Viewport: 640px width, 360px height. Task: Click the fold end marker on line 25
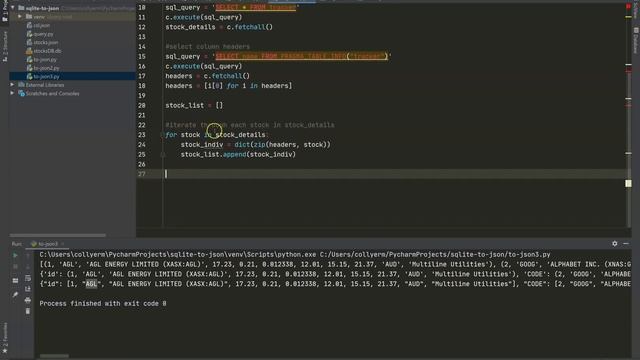point(163,154)
